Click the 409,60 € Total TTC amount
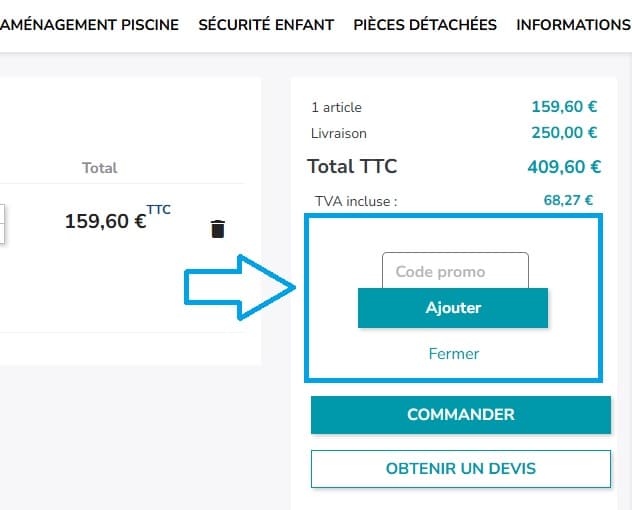This screenshot has width=632, height=510. point(563,167)
